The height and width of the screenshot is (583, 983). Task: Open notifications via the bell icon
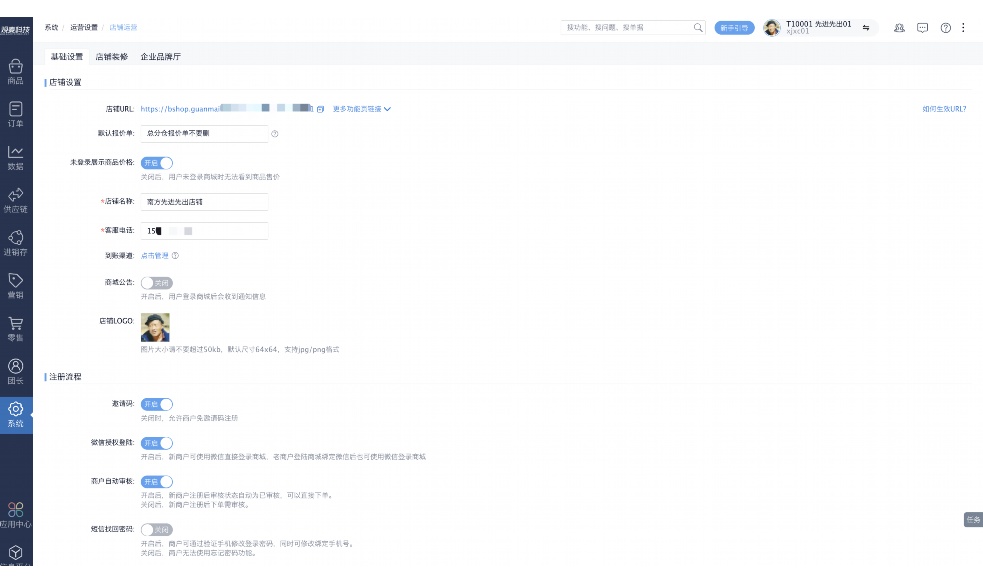899,27
